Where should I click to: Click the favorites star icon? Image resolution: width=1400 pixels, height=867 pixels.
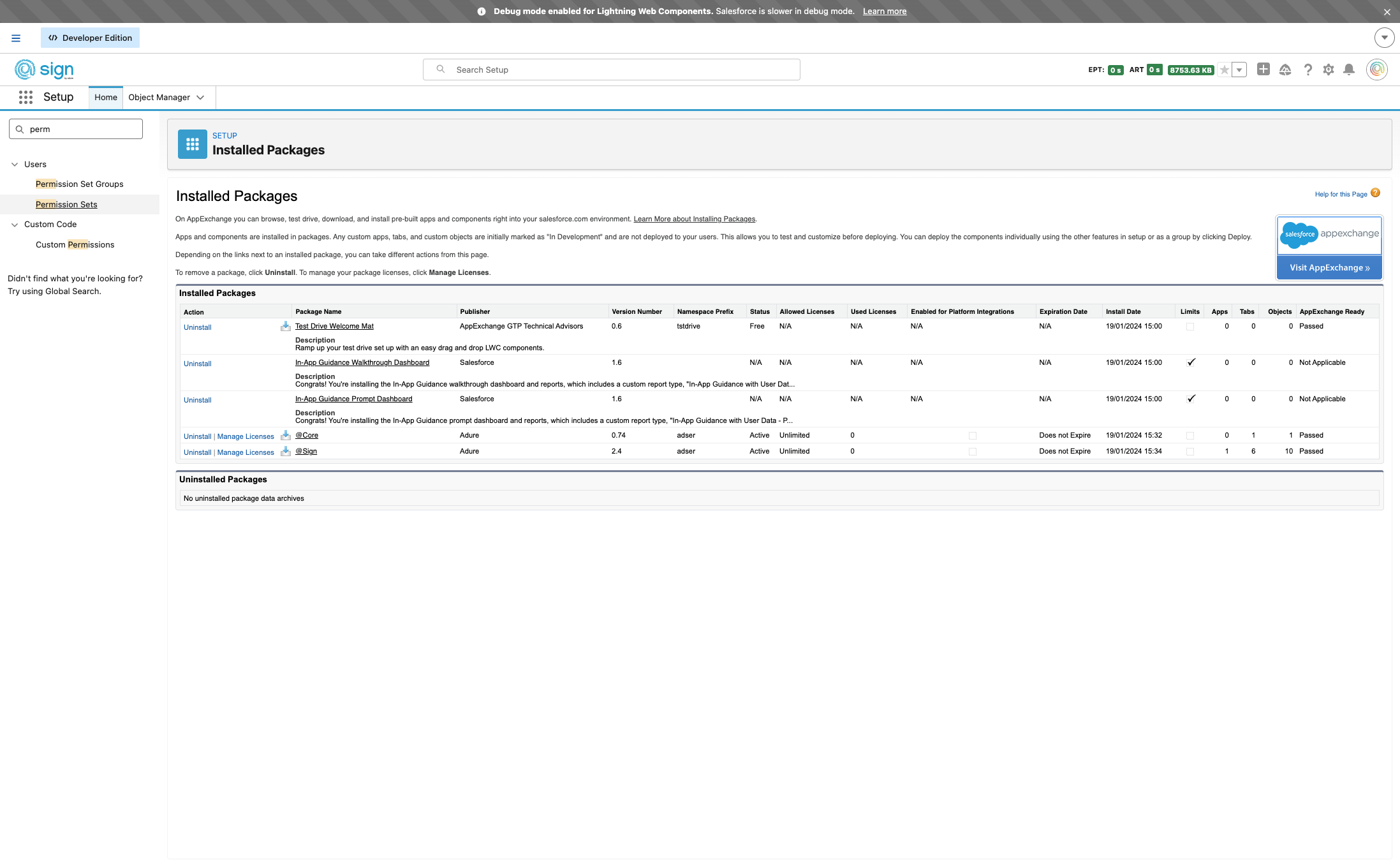[1224, 70]
